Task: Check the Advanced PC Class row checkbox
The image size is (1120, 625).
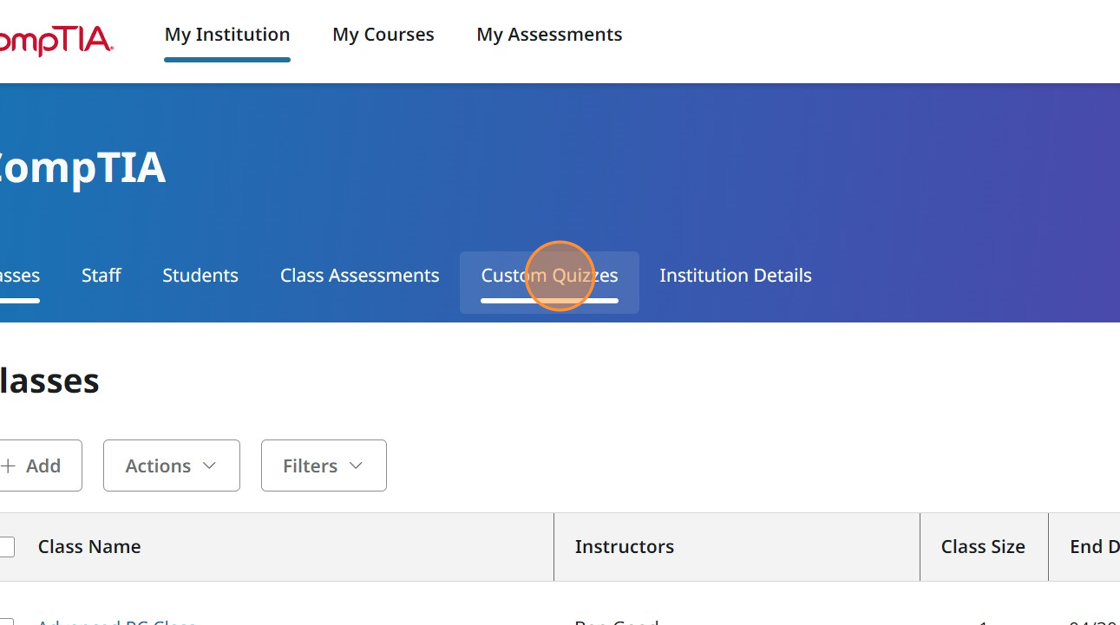Action: click(6, 622)
